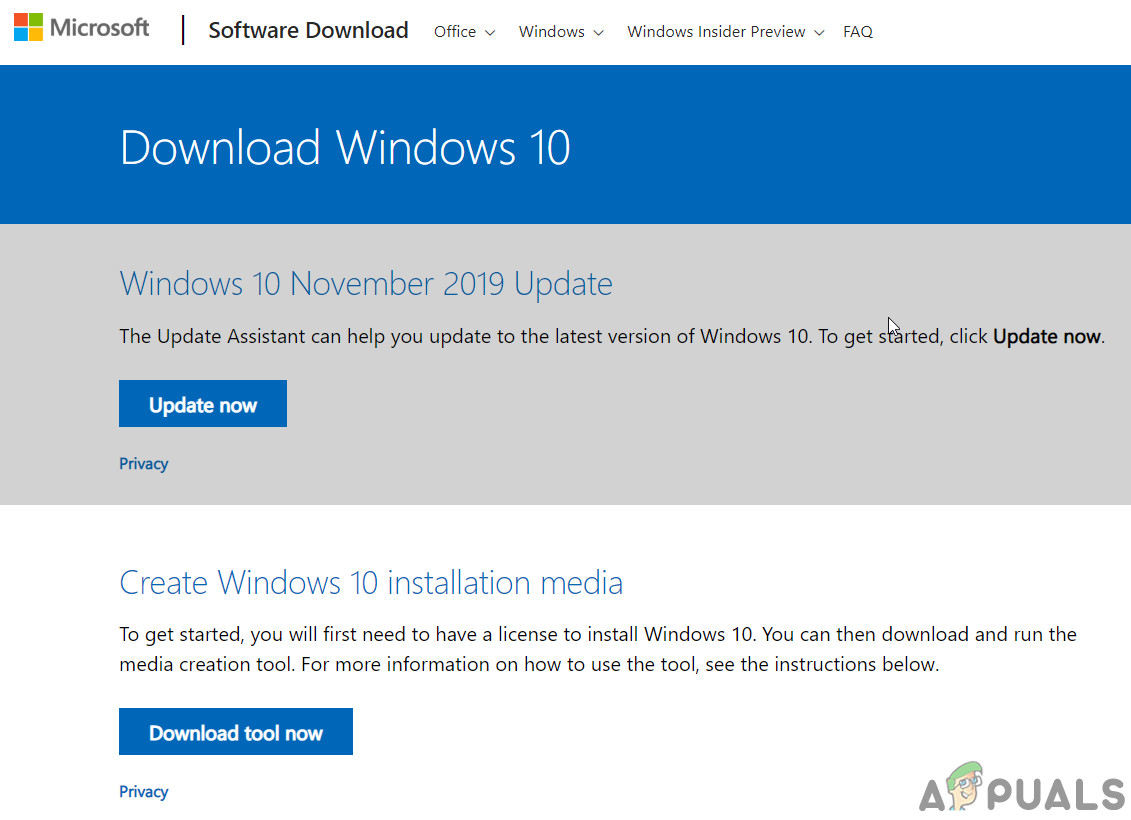Open the Windows Insider Preview dropdown

pos(725,32)
